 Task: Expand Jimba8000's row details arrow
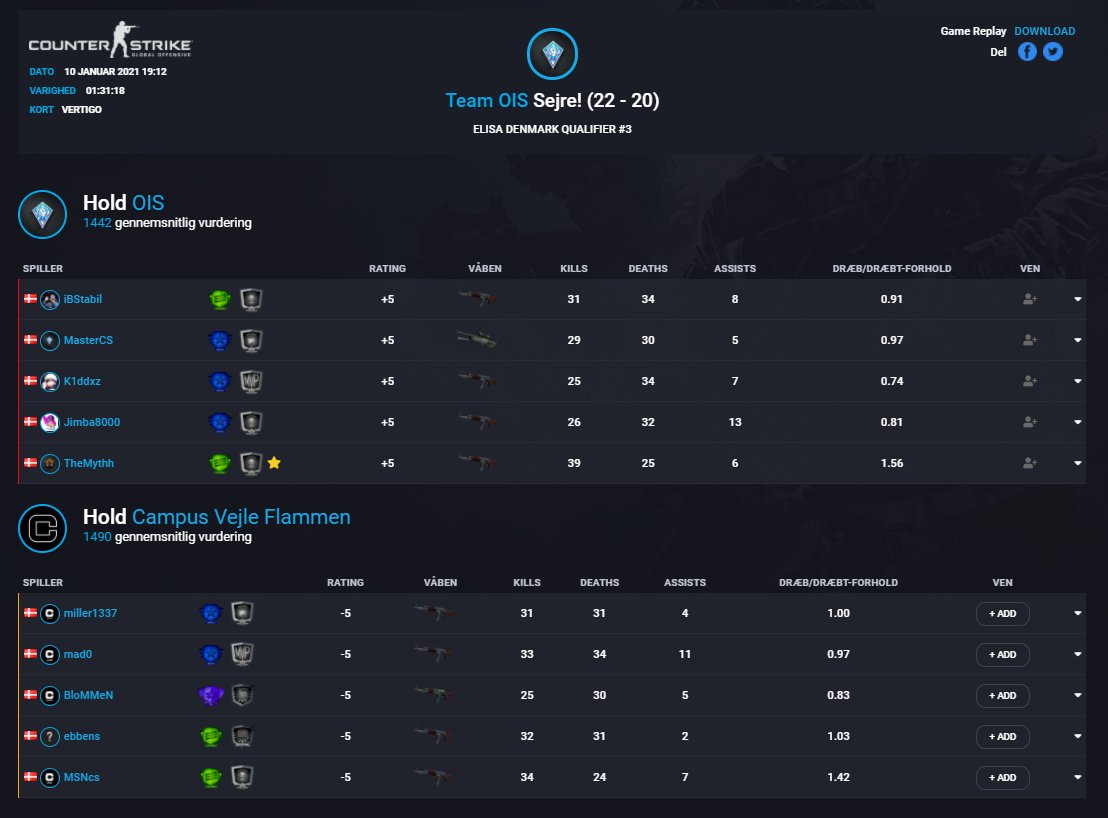1078,422
